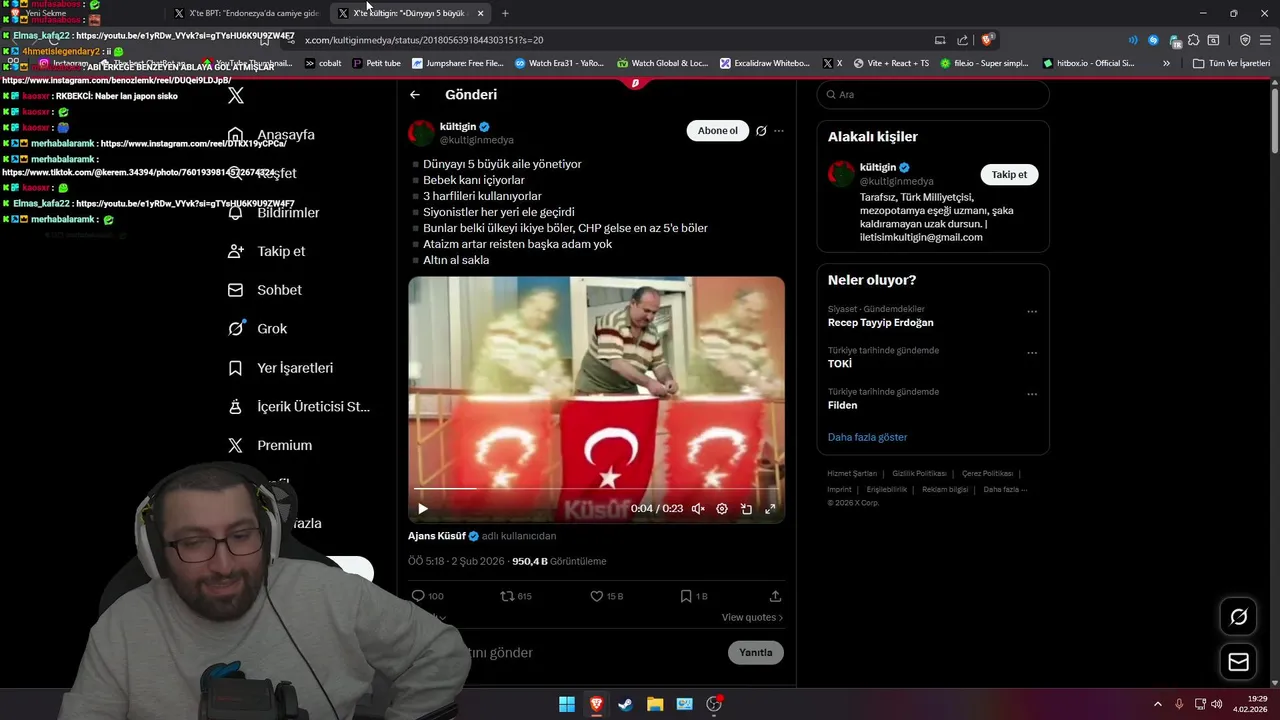Click the browser address bar URL
This screenshot has height=720, width=1280.
tap(424, 40)
